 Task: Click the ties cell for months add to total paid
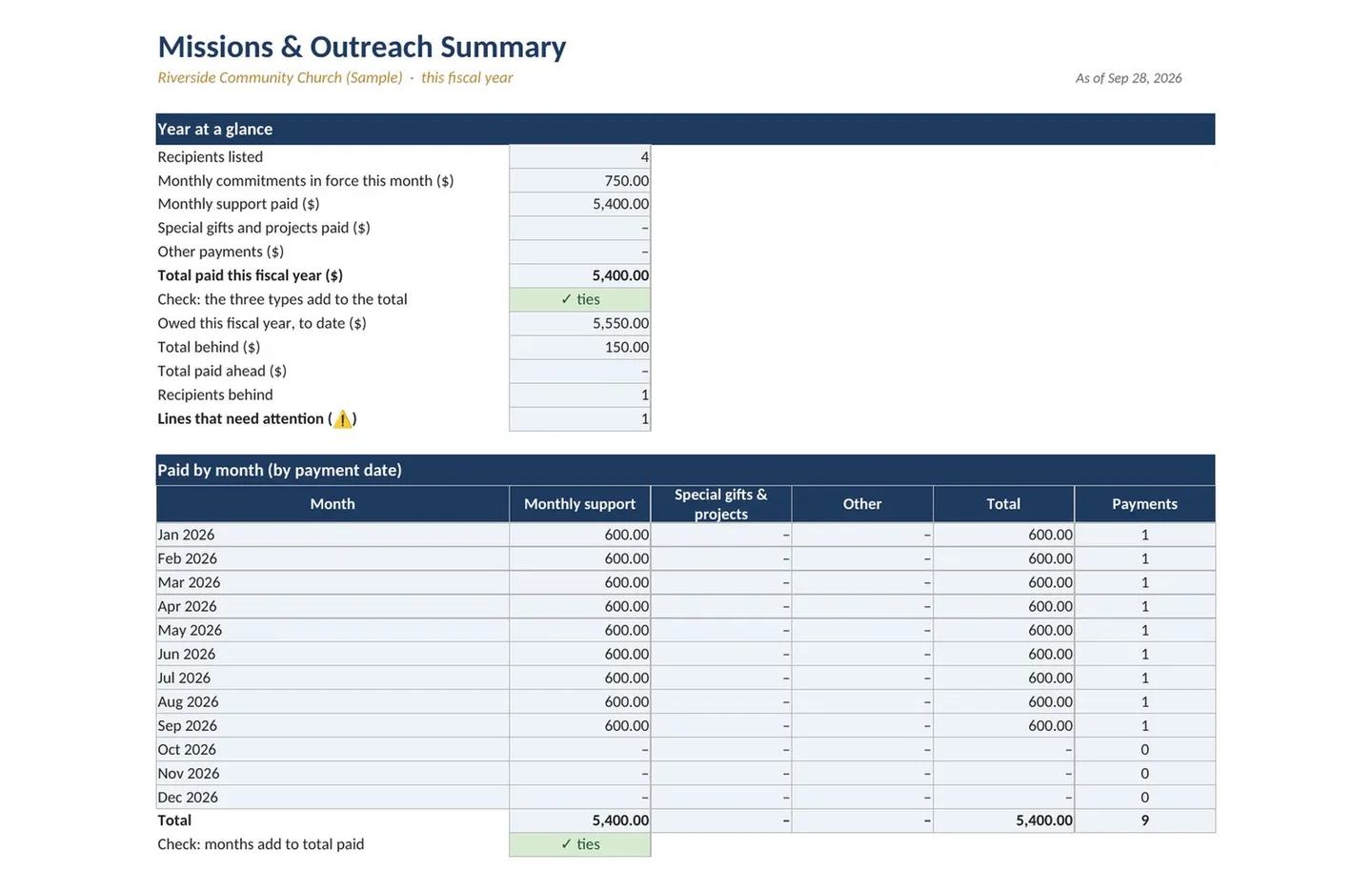tap(580, 844)
